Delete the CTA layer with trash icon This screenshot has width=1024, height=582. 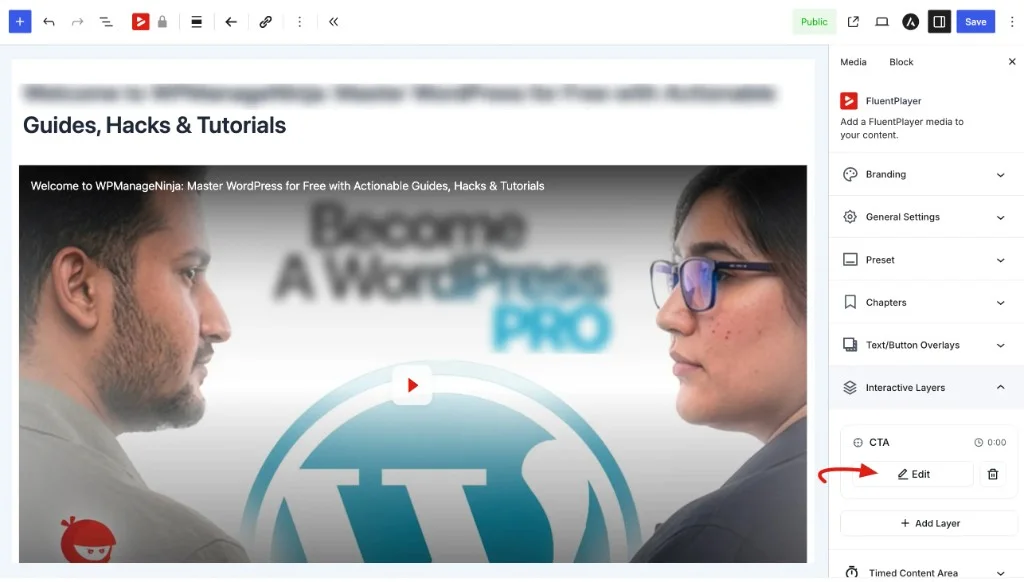[993, 474]
